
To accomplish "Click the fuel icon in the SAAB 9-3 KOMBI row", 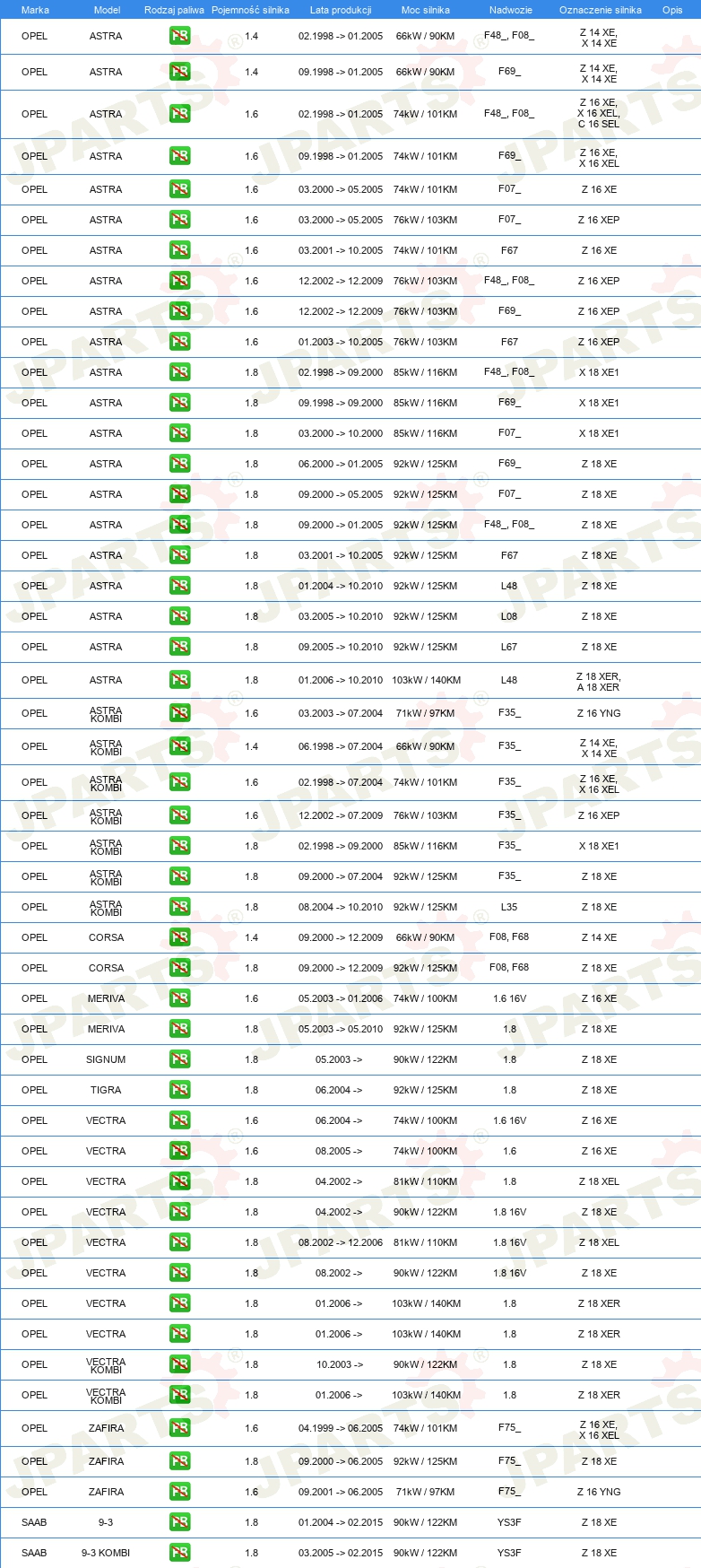I will click(179, 1553).
